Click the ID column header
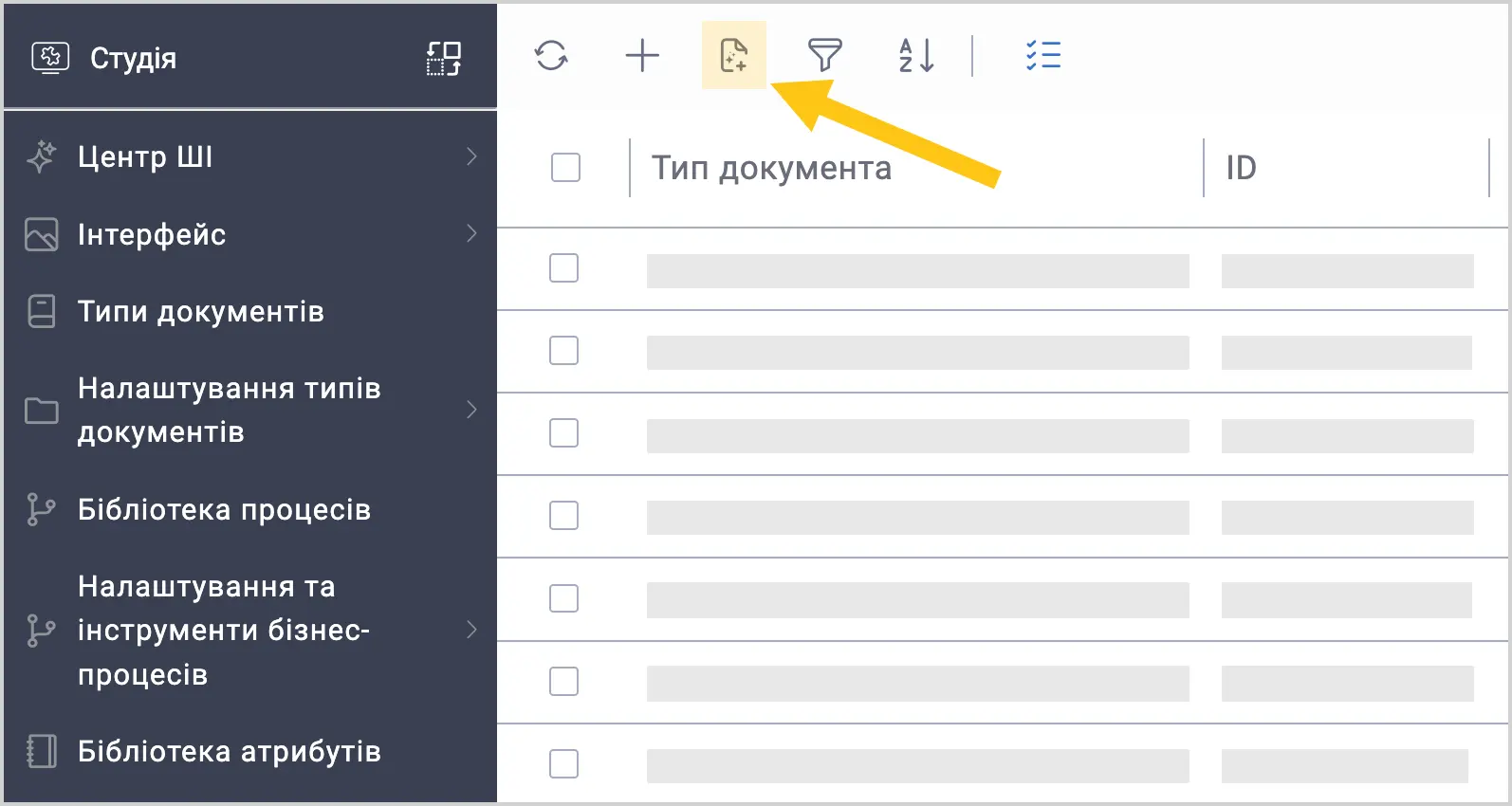The height and width of the screenshot is (806, 1512). coord(1241,168)
